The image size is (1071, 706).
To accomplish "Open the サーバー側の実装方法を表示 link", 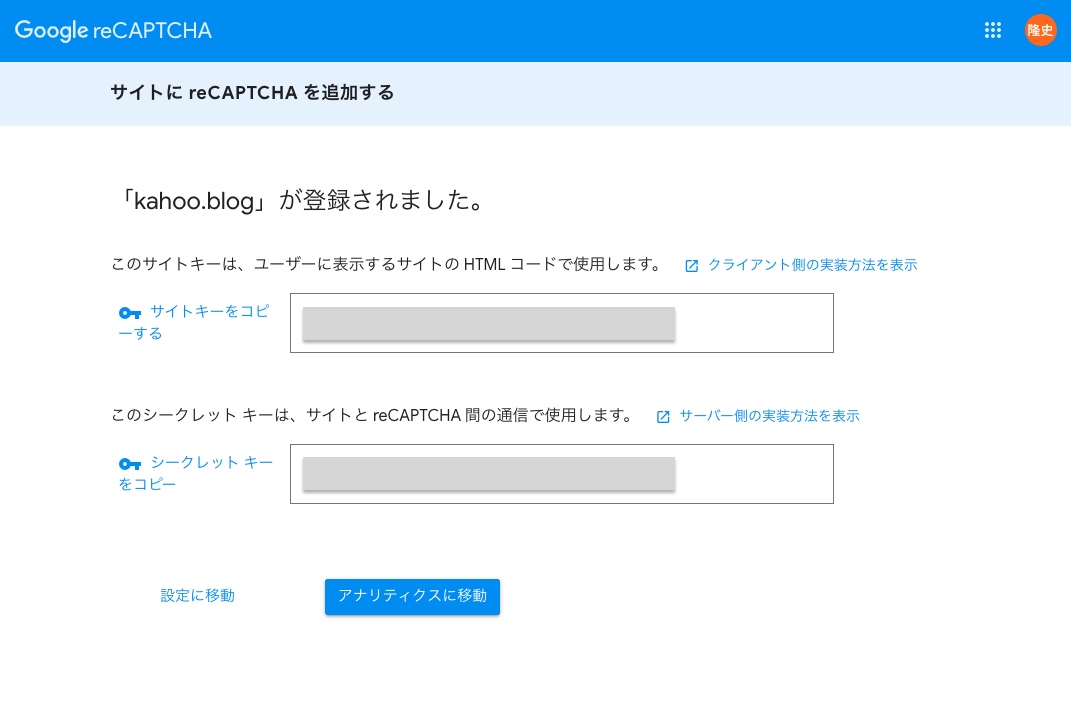I will coord(769,416).
